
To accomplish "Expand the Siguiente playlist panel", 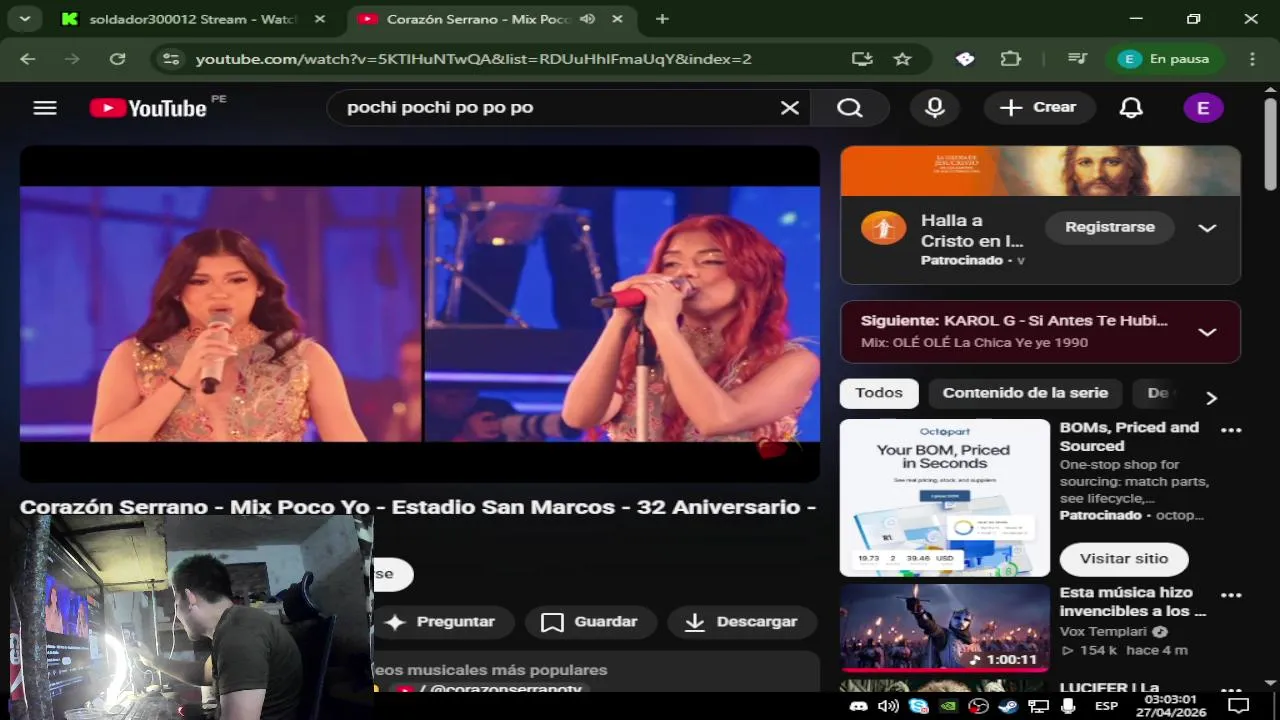I will pyautogui.click(x=1207, y=332).
